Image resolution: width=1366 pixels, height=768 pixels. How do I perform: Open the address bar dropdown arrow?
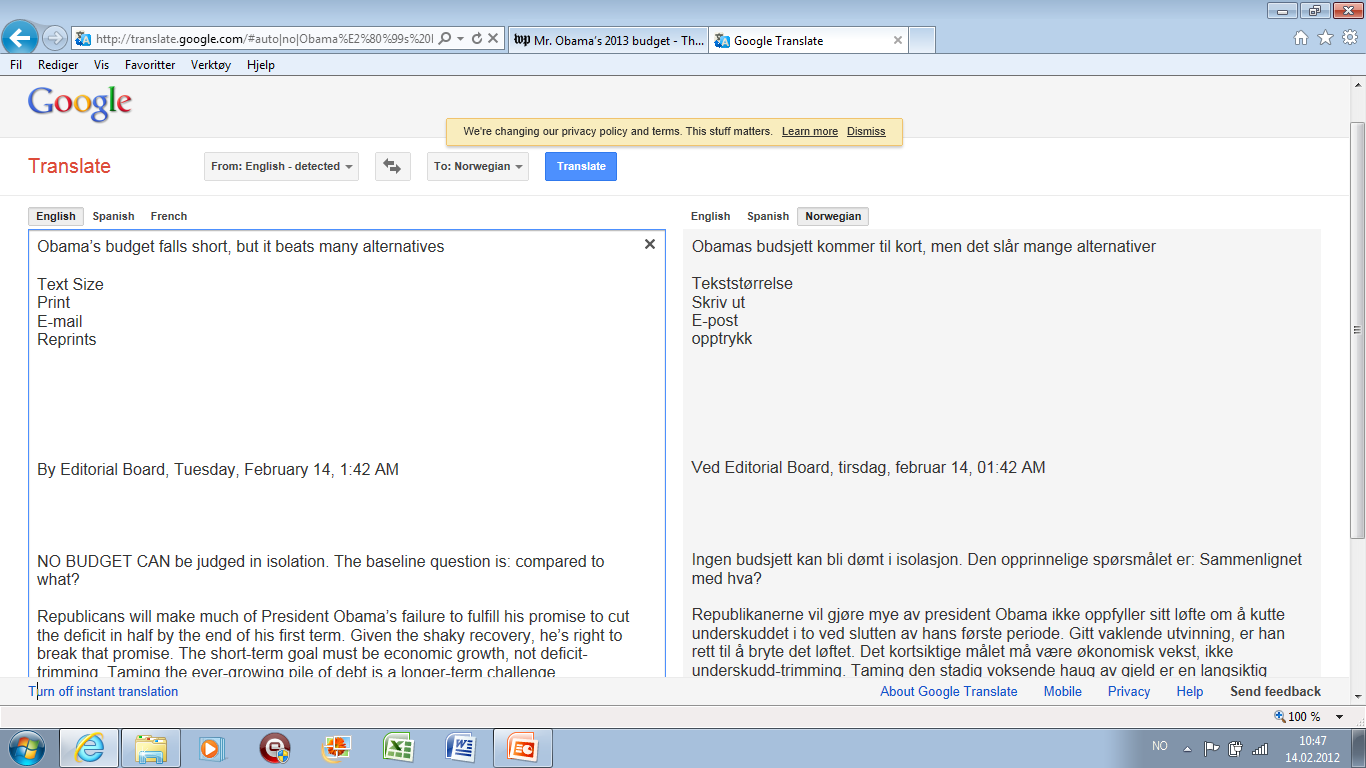(460, 39)
